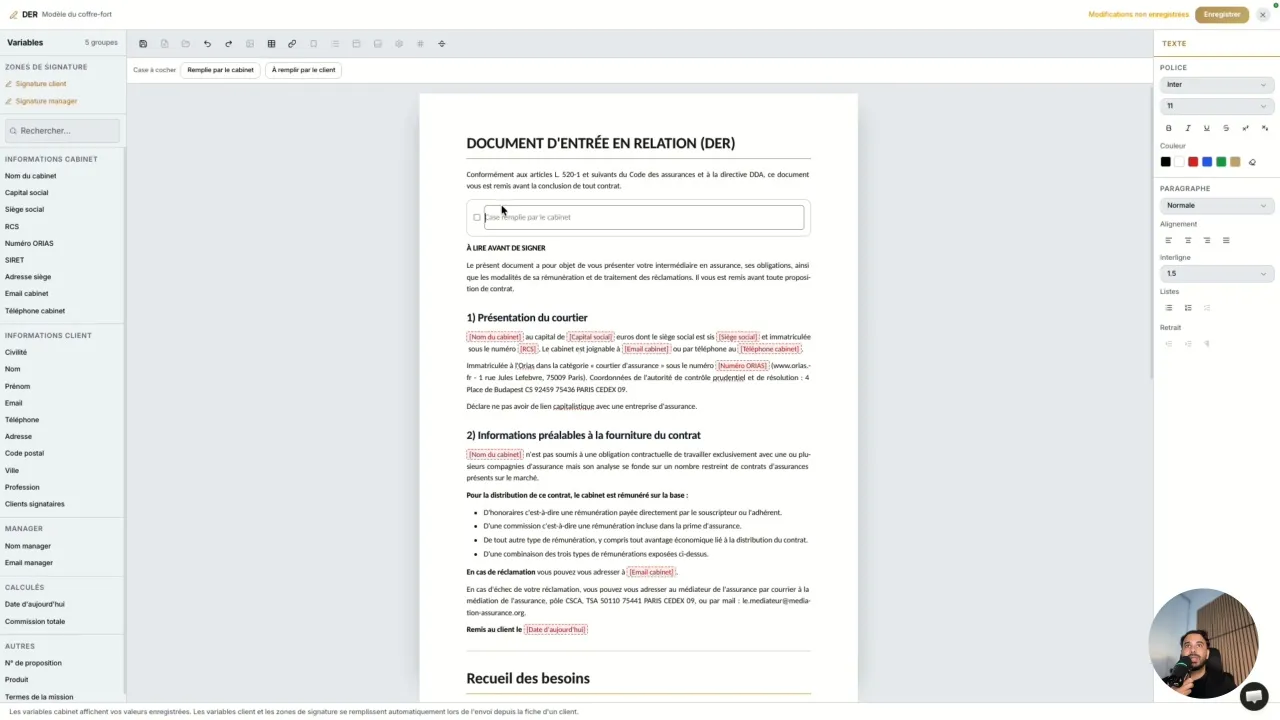Viewport: 1280px width, 720px height.
Task: Insert the 'Signature client' zone
Action: pos(40,84)
